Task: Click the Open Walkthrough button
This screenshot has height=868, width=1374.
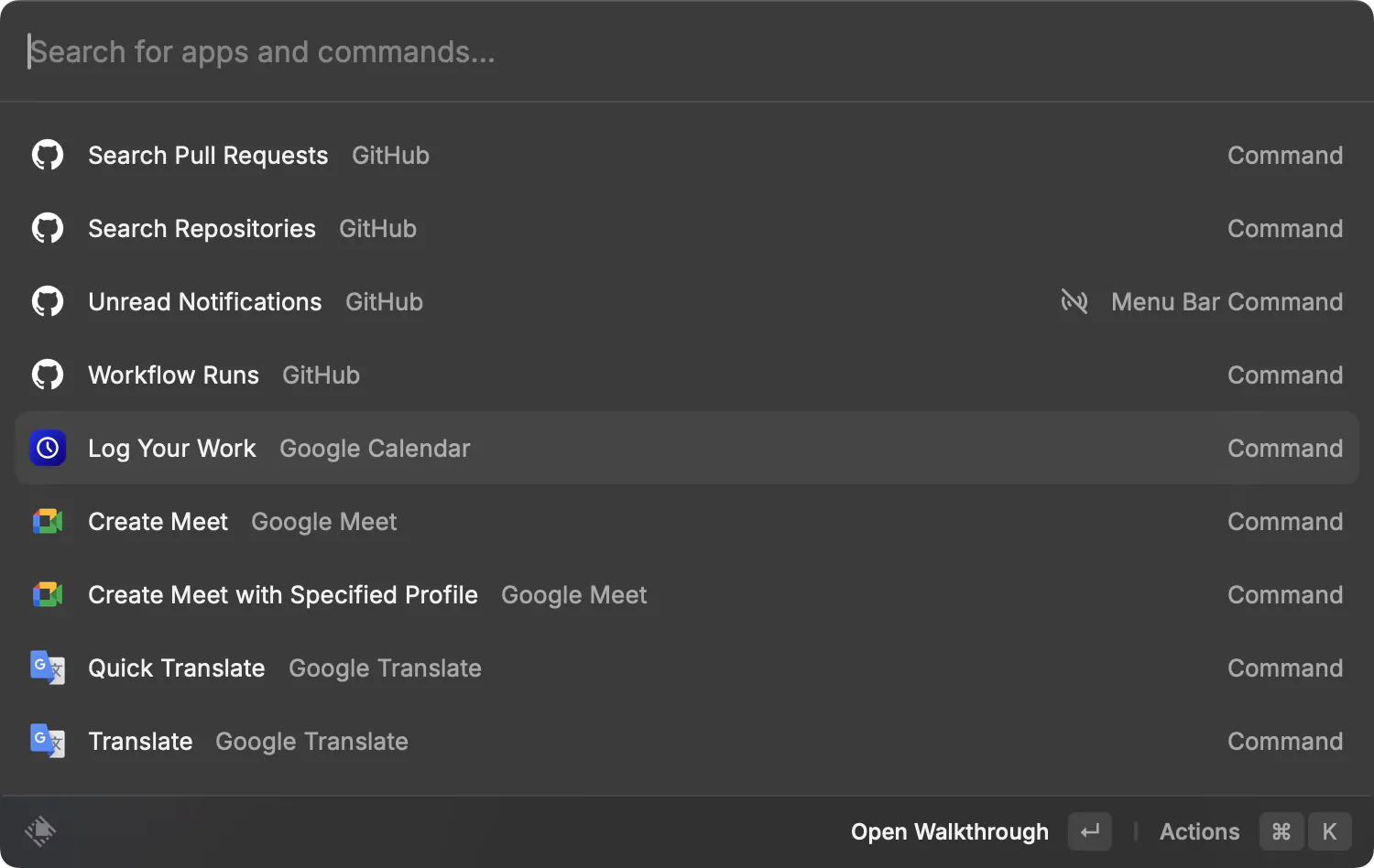Action: (x=950, y=831)
